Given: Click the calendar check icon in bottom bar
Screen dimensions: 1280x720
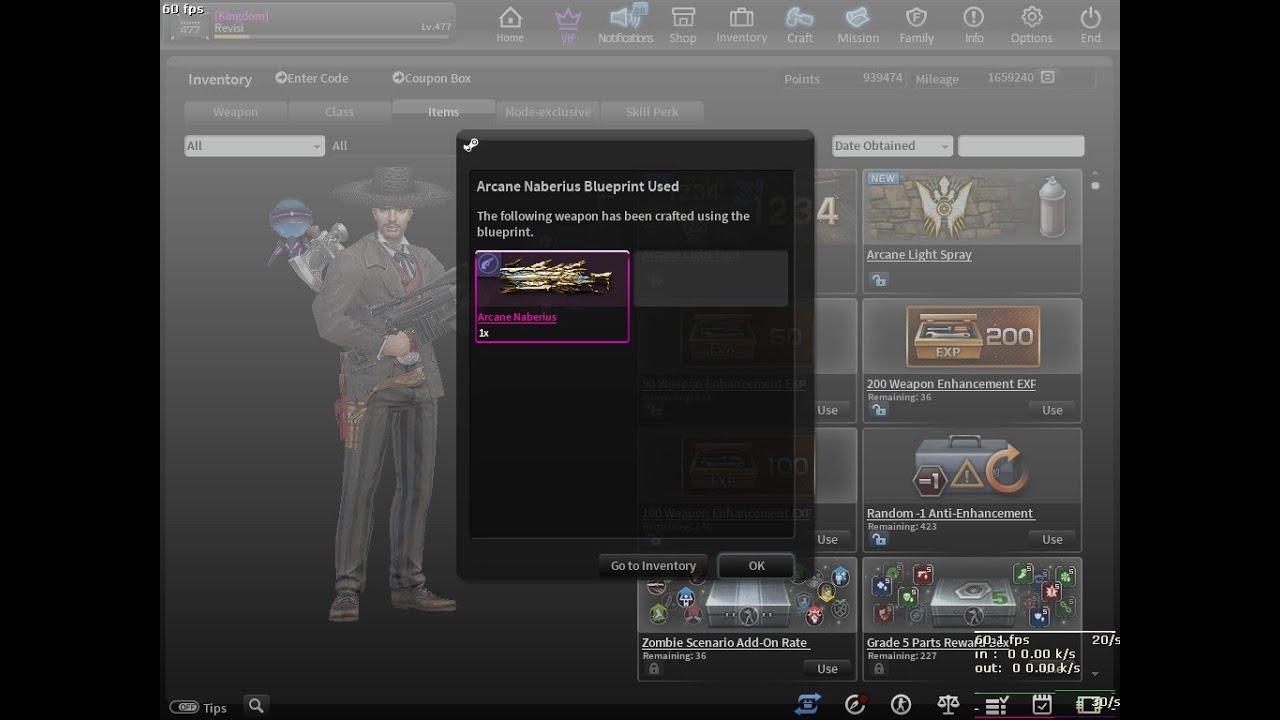Looking at the screenshot, I should (x=1042, y=705).
